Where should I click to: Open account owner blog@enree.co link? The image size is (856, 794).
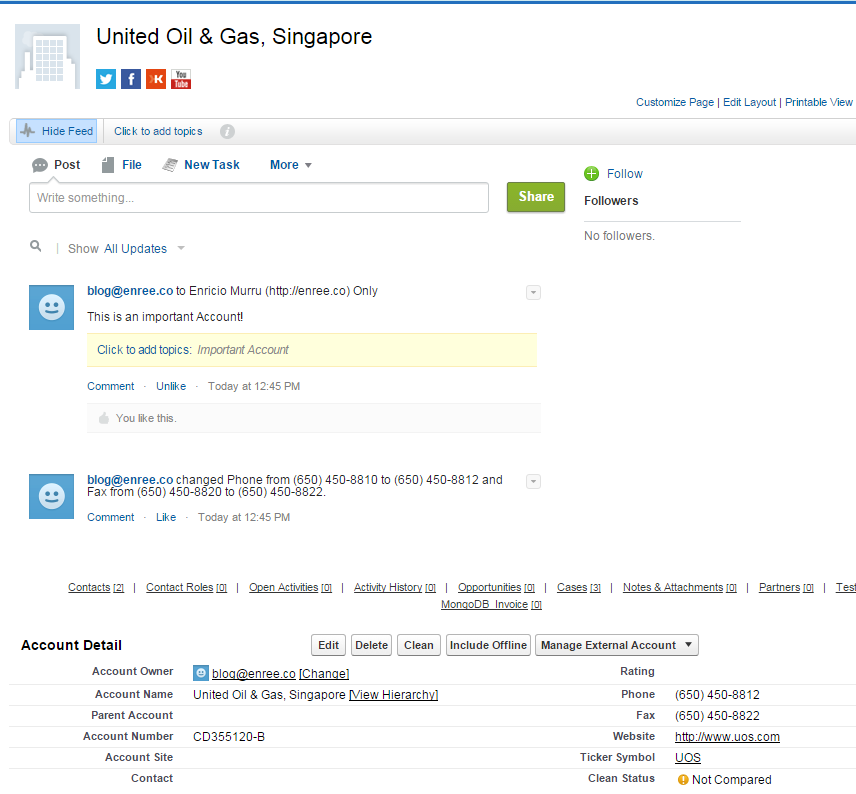(x=254, y=674)
